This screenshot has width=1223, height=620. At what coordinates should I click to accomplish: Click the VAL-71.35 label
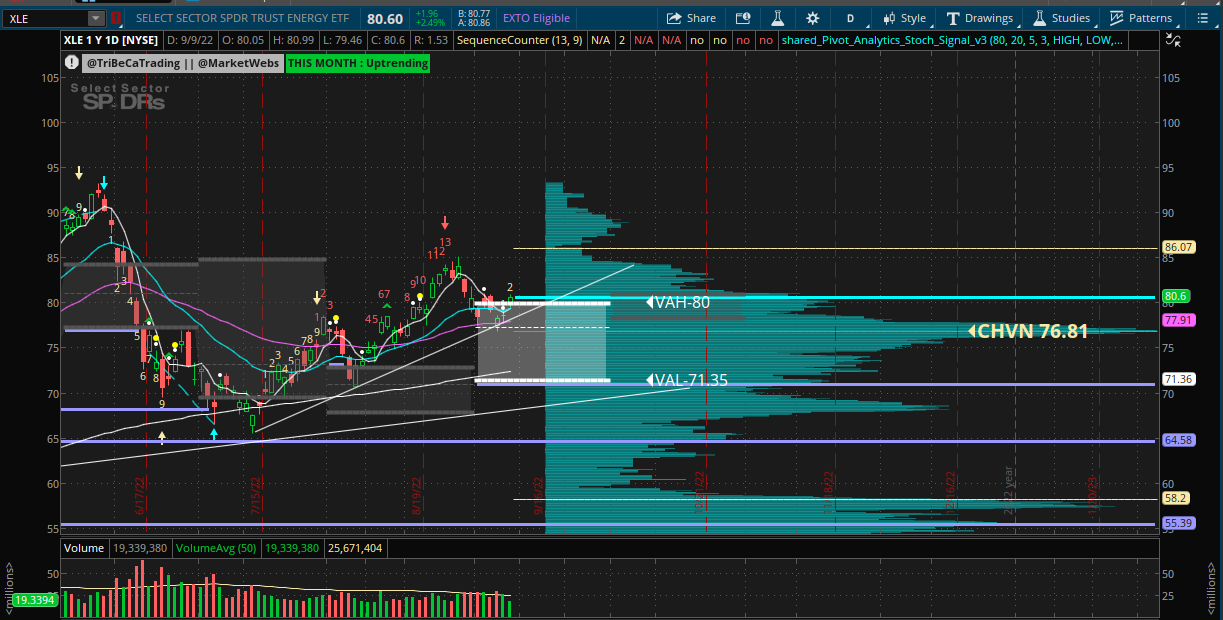(x=689, y=380)
